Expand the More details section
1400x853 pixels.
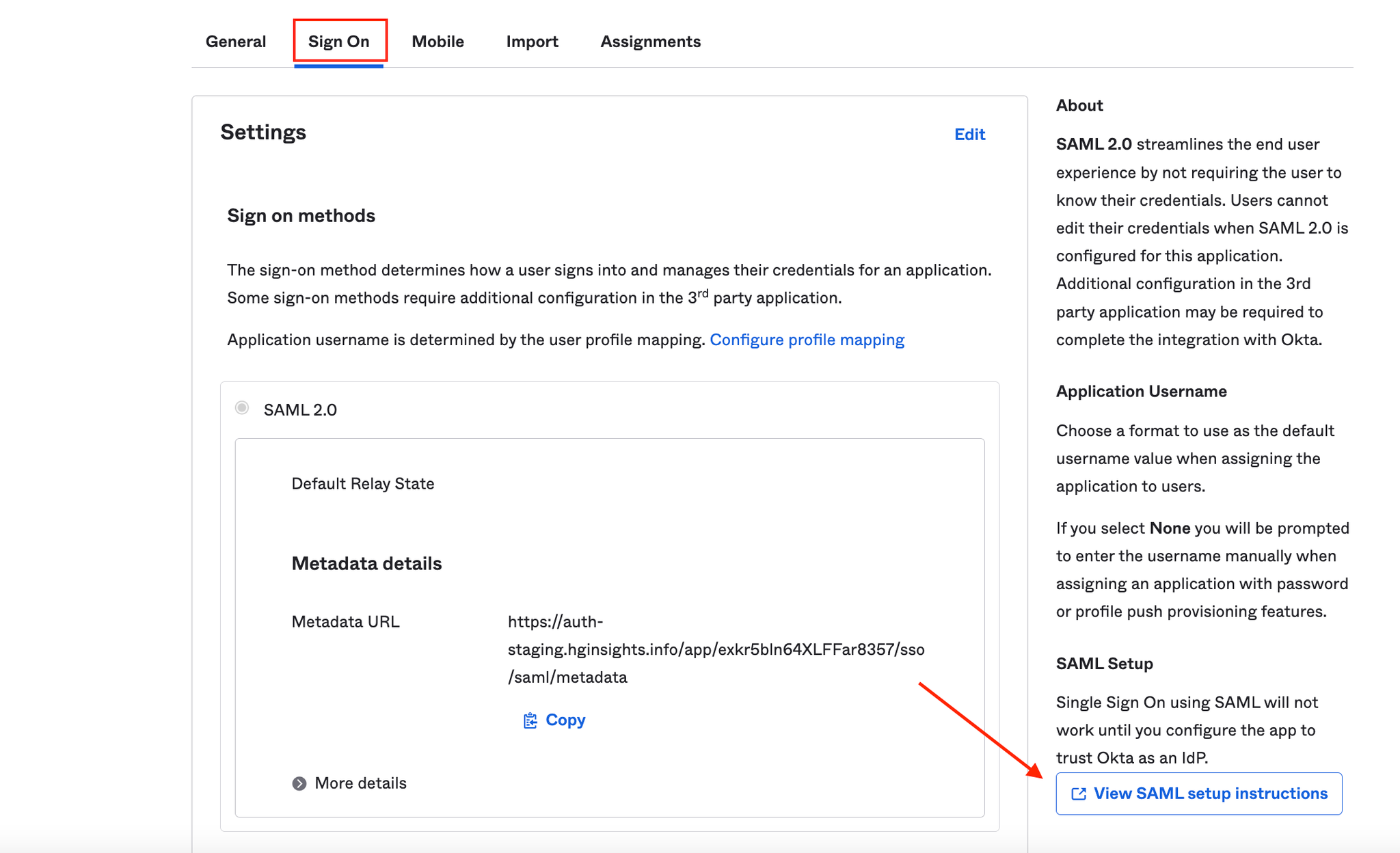360,783
